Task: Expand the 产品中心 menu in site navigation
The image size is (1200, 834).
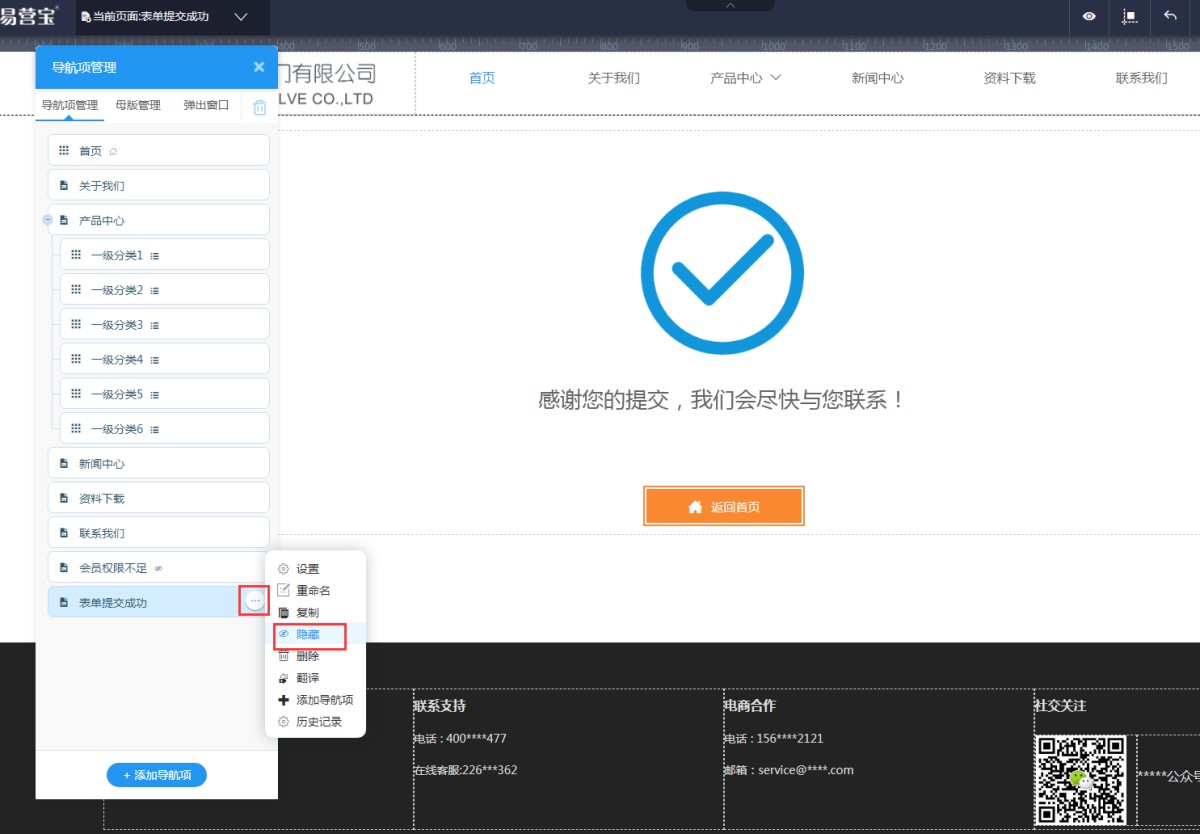Action: 745,78
